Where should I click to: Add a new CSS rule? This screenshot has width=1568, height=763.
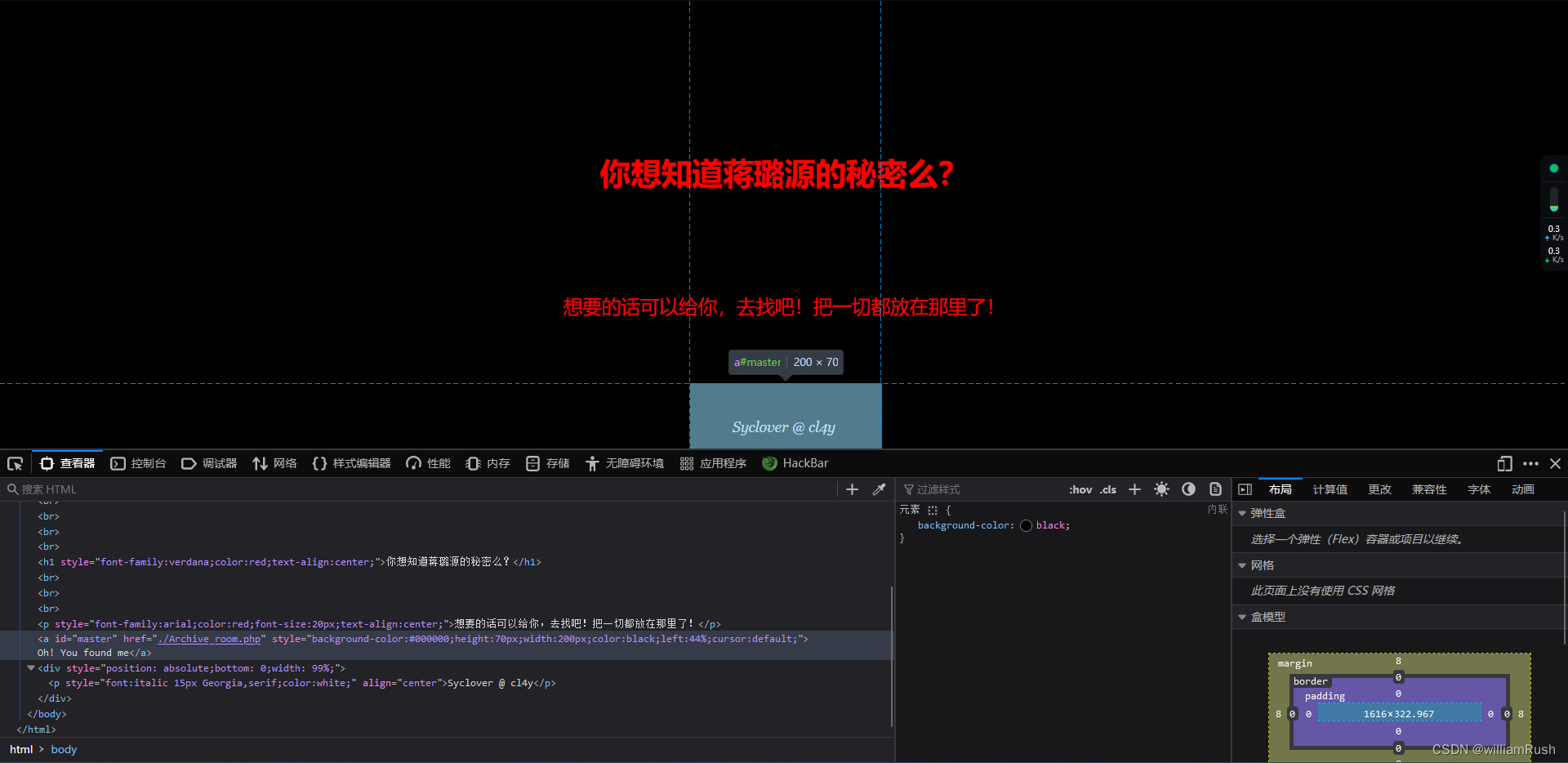tap(1134, 489)
